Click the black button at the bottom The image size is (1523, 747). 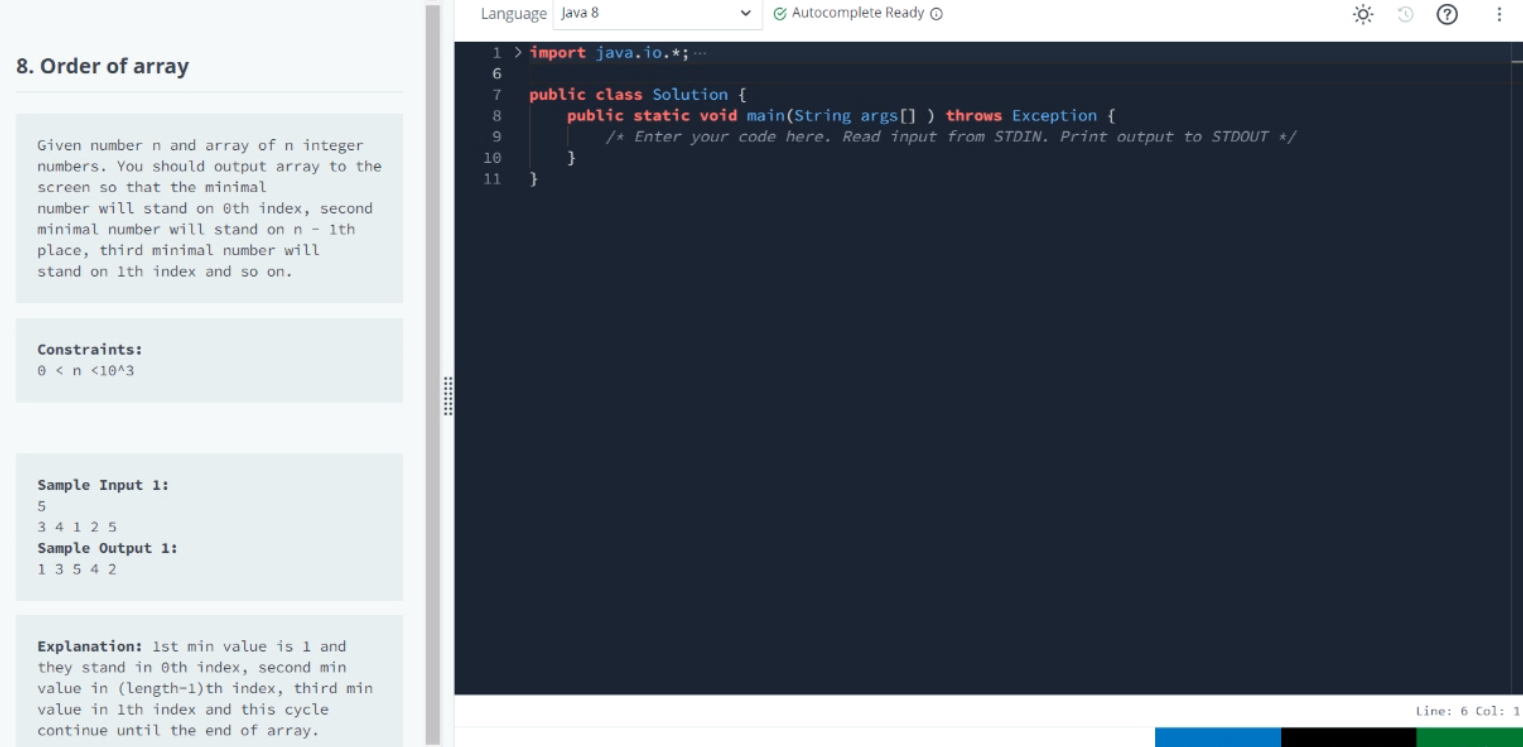tap(1348, 737)
